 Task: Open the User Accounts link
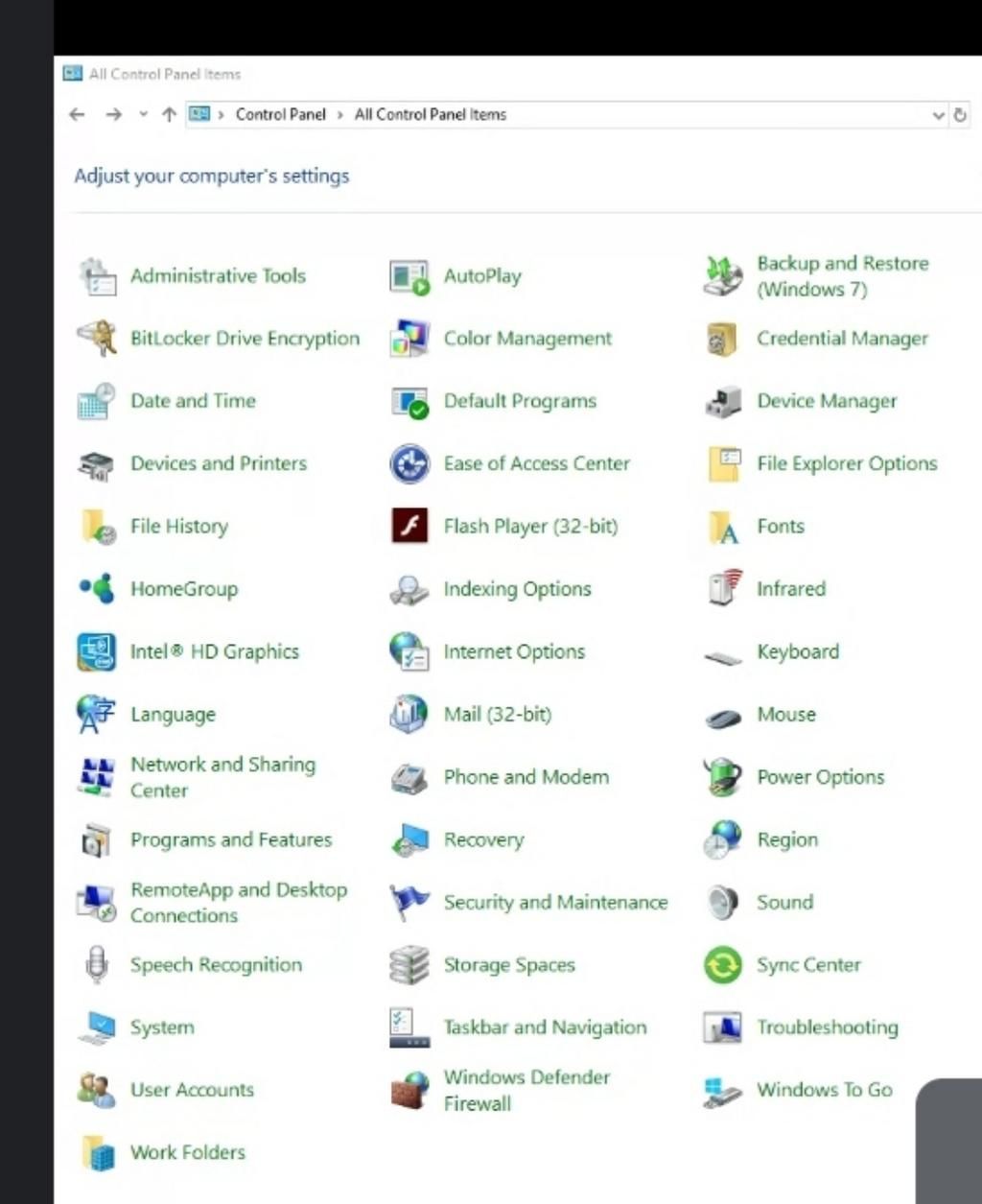(x=192, y=1090)
